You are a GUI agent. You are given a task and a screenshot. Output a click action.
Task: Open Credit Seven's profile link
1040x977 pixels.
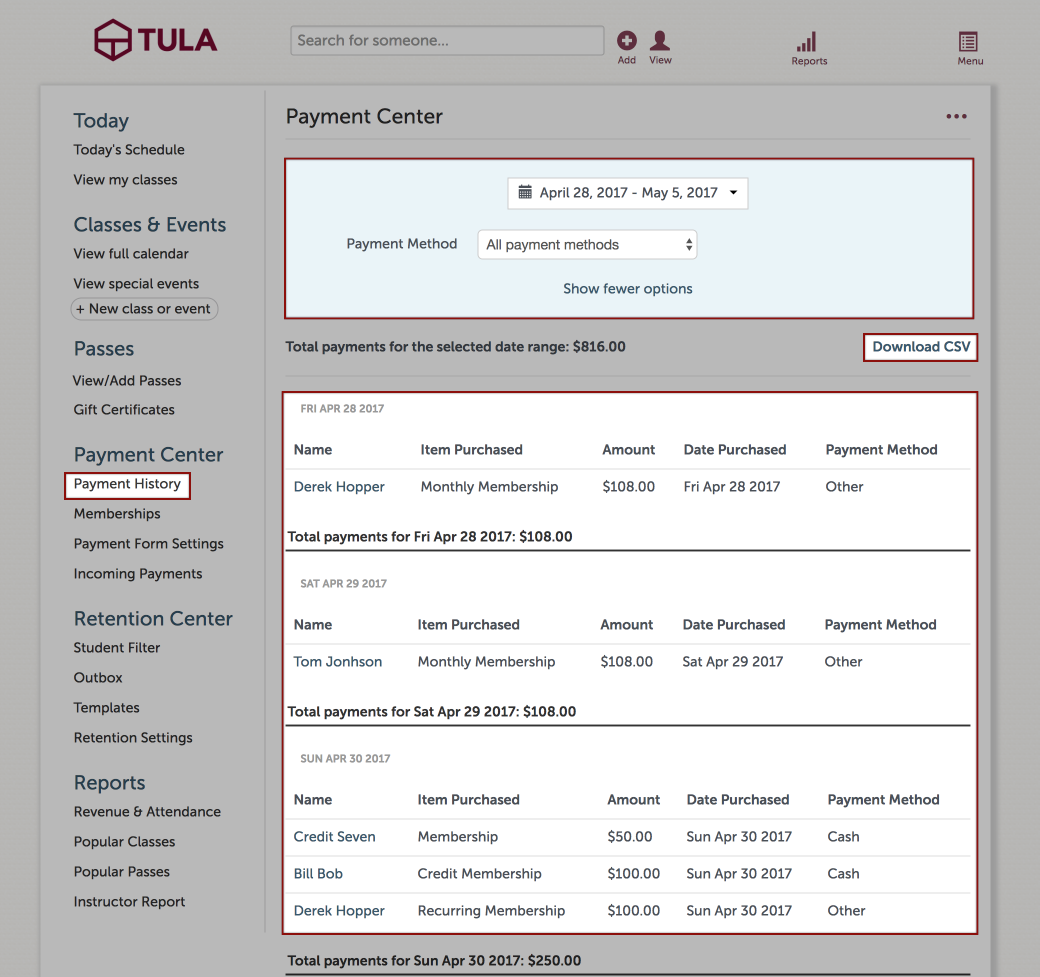pyautogui.click(x=334, y=837)
